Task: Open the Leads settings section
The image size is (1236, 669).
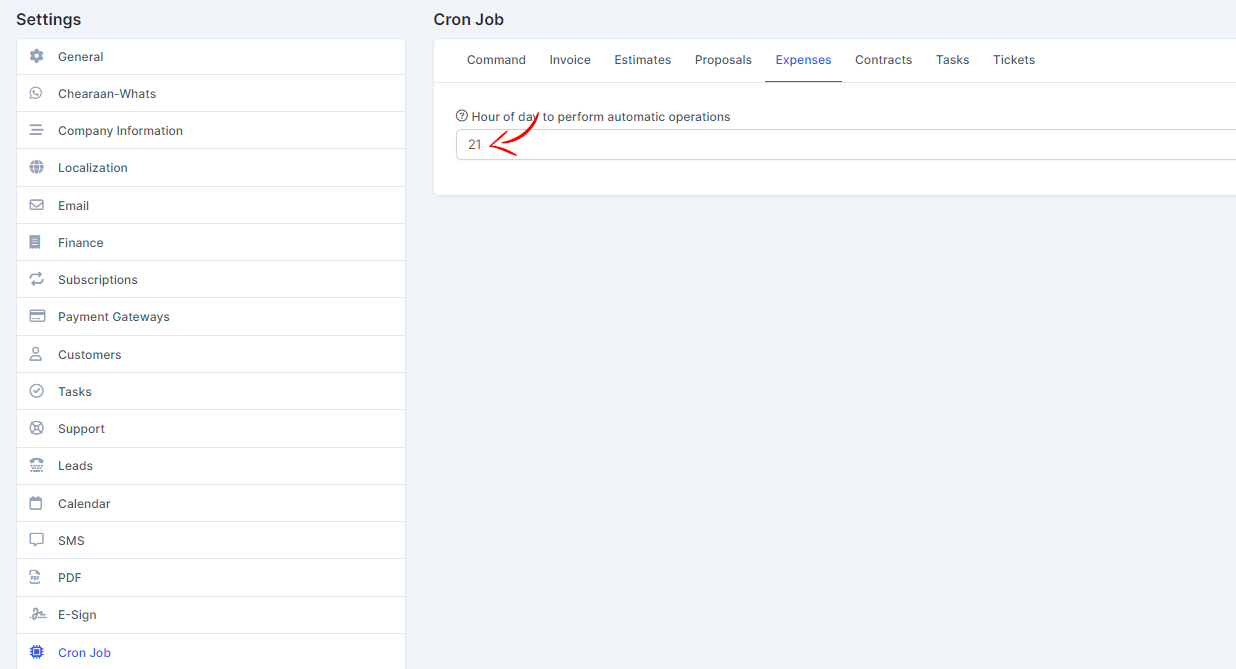Action: tap(75, 466)
